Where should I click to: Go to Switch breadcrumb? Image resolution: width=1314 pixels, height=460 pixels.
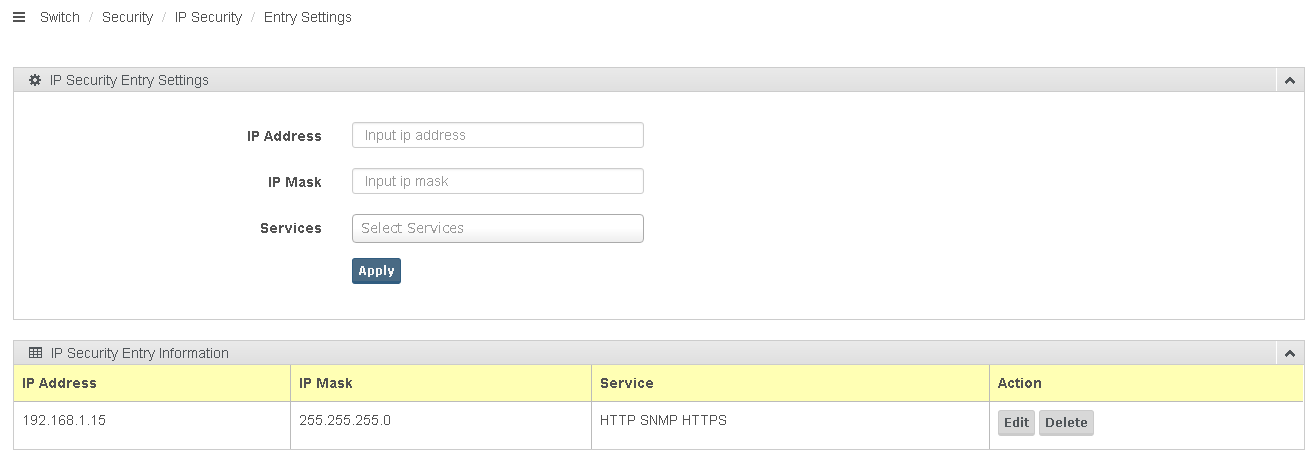pos(60,17)
